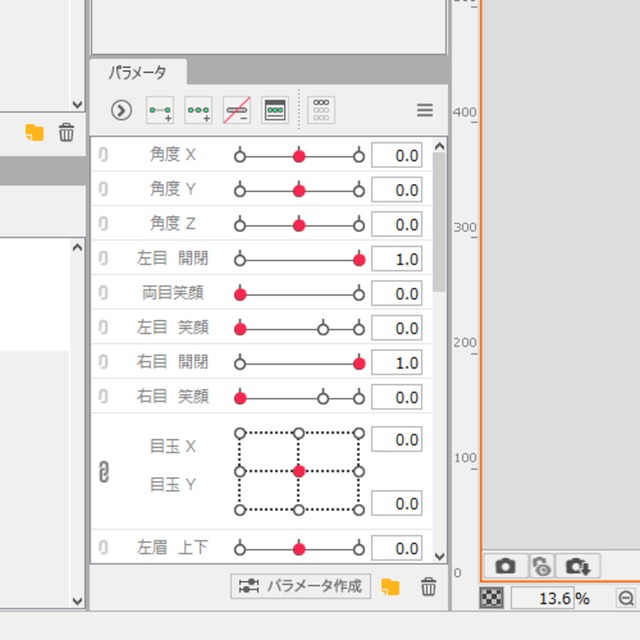
Task: Click the round arrow parameter menu icon
Action: [121, 110]
